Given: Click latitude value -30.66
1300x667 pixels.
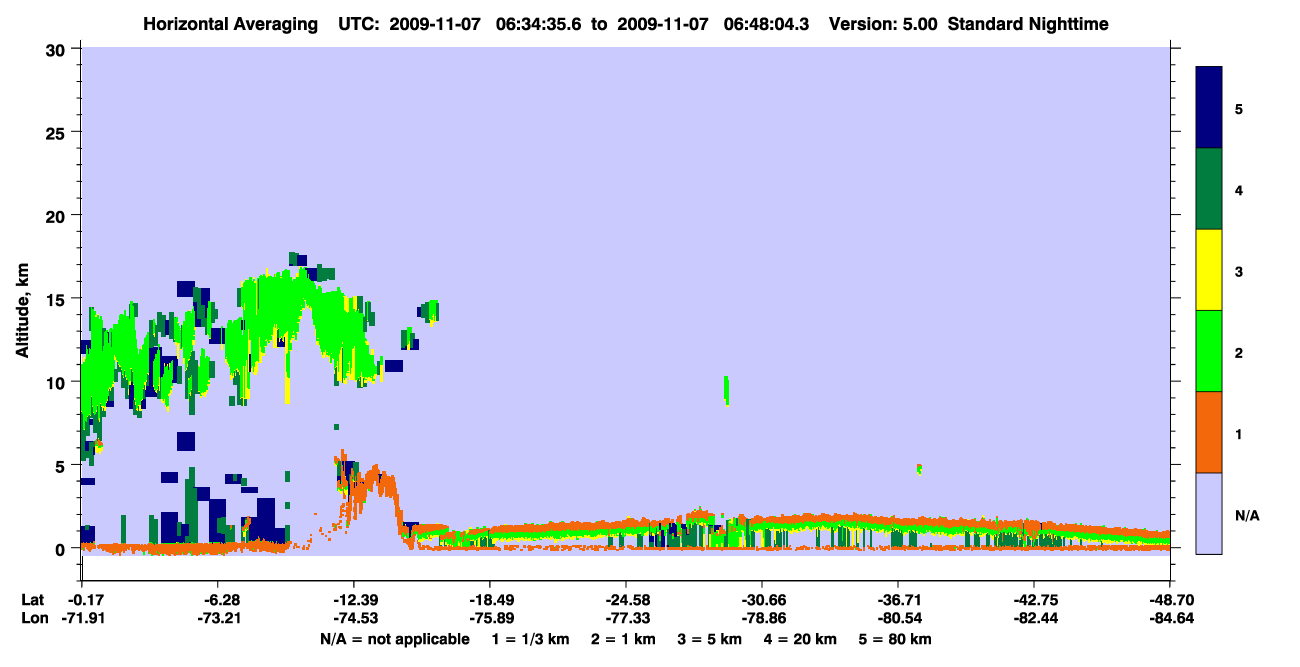Looking at the screenshot, I should pos(762,600).
